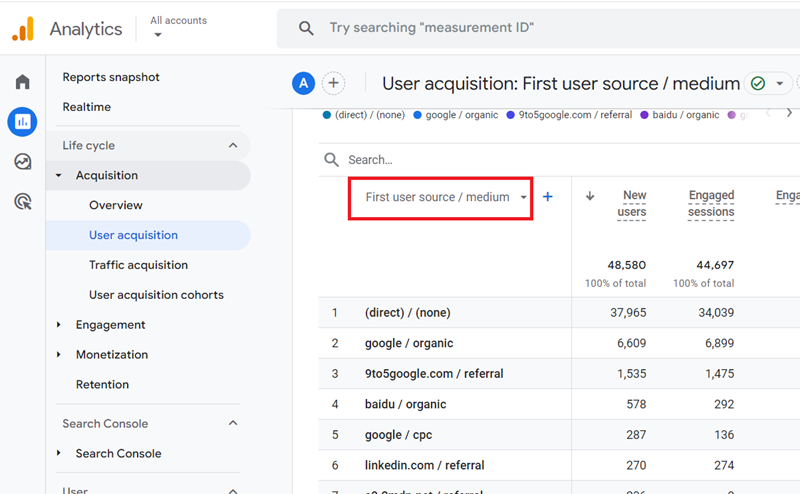The height and width of the screenshot is (494, 800).
Task: Open the Home icon in sidebar
Action: [22, 82]
